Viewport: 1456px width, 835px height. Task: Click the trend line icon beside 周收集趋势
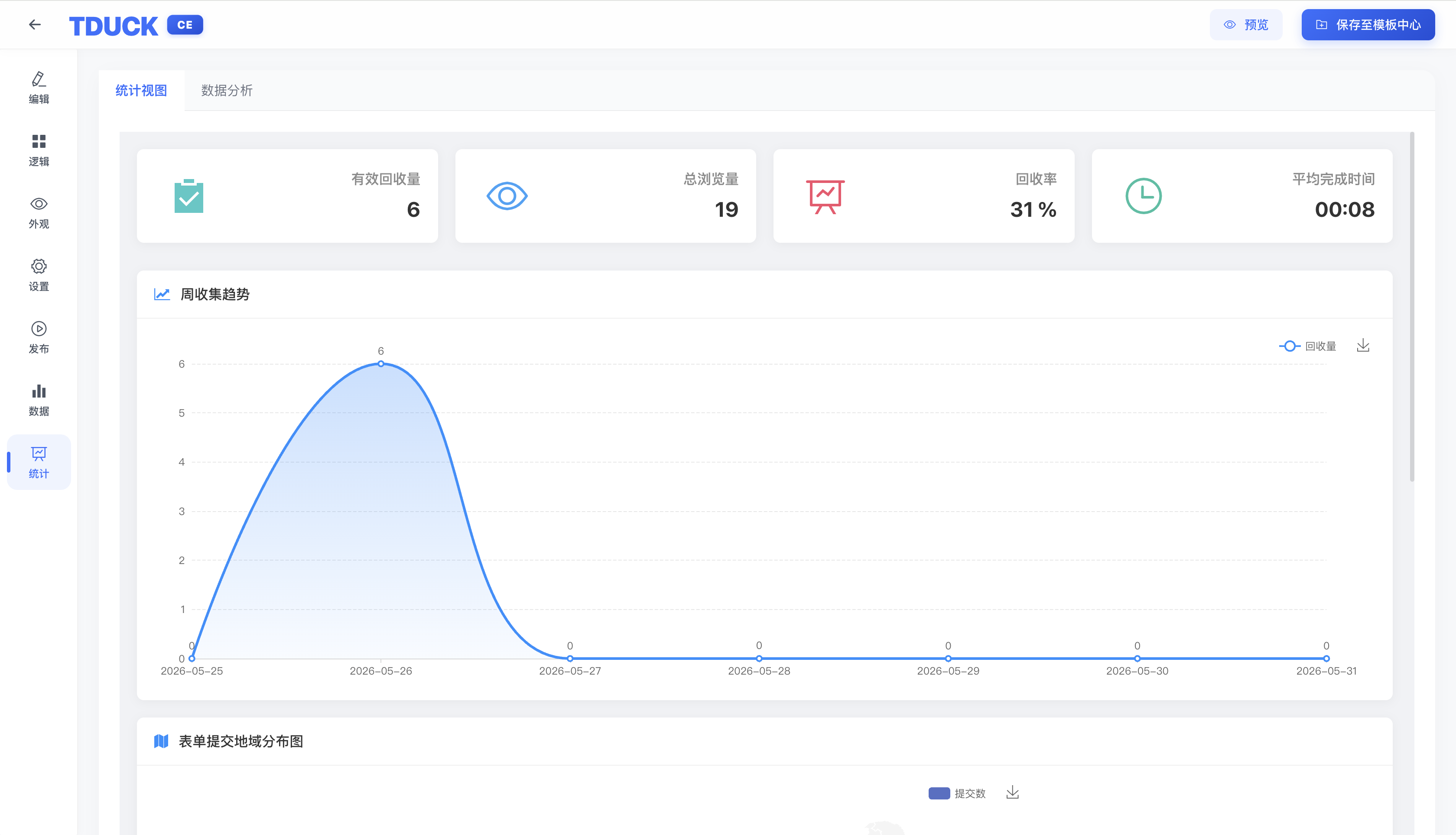click(162, 294)
